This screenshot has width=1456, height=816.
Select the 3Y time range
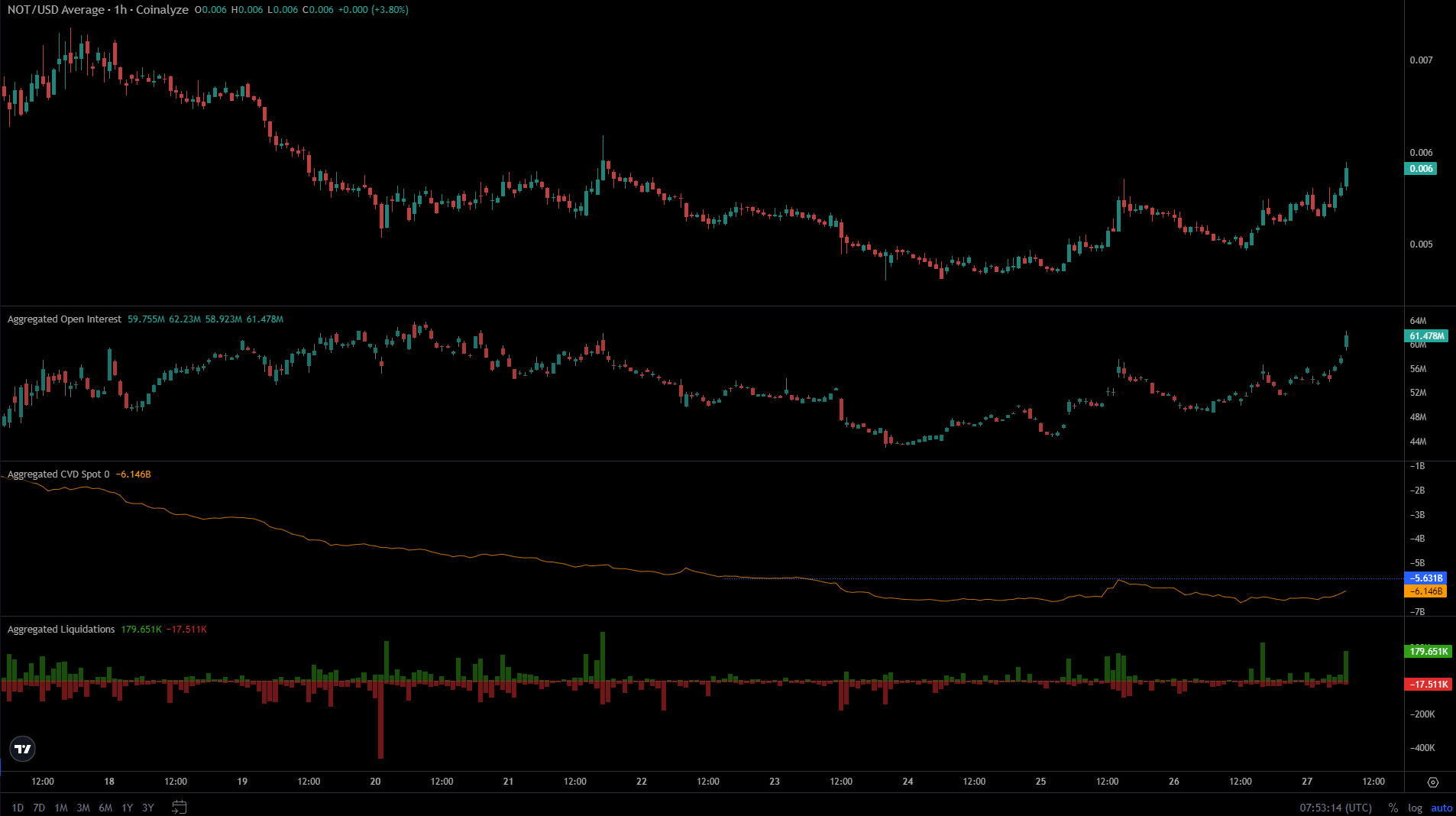[x=148, y=808]
